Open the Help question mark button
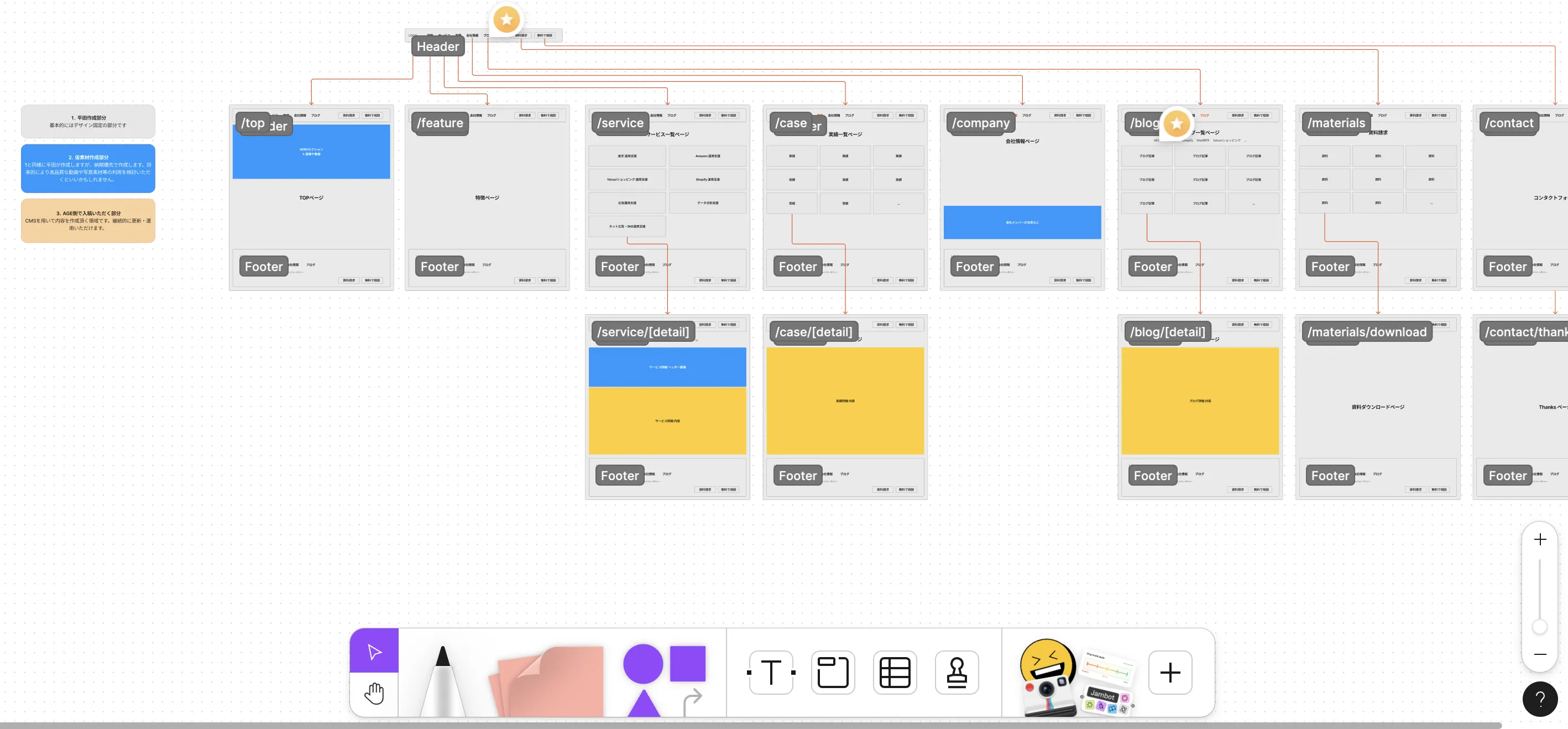This screenshot has height=729, width=1568. pyautogui.click(x=1539, y=699)
